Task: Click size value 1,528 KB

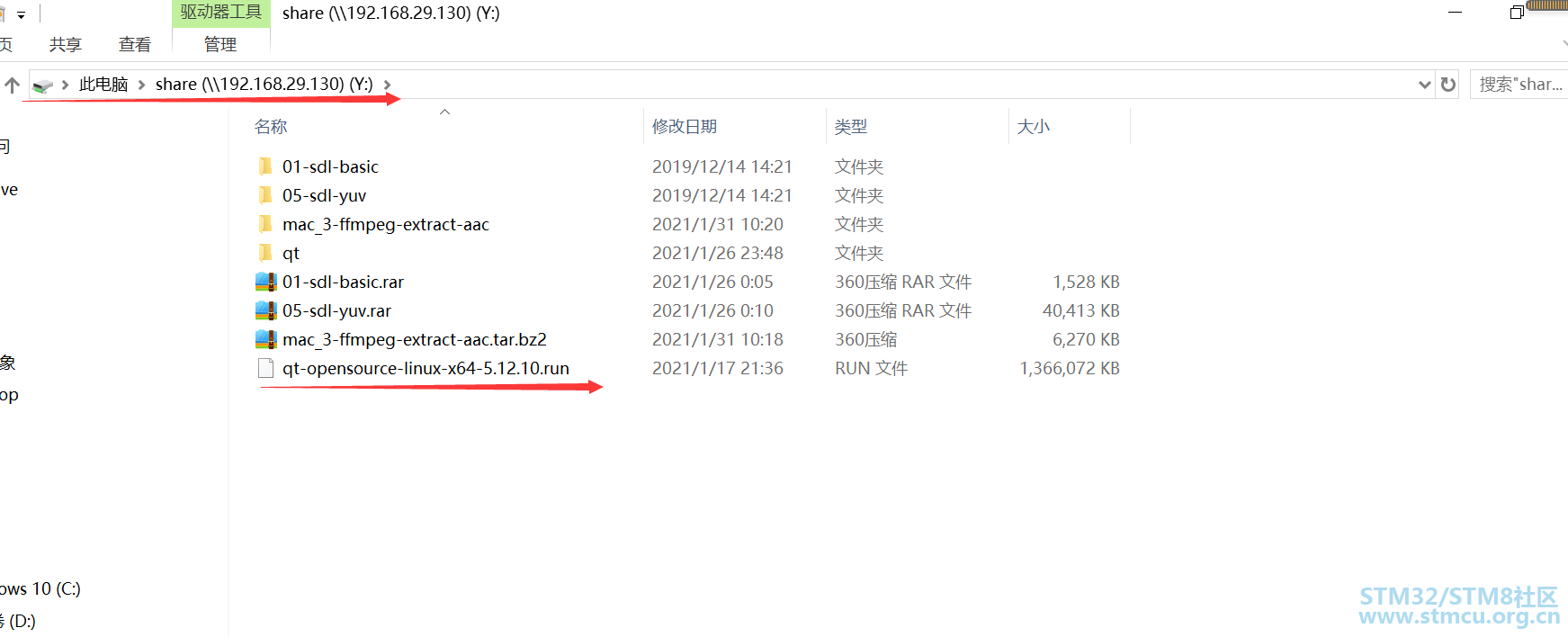Action: (1086, 282)
